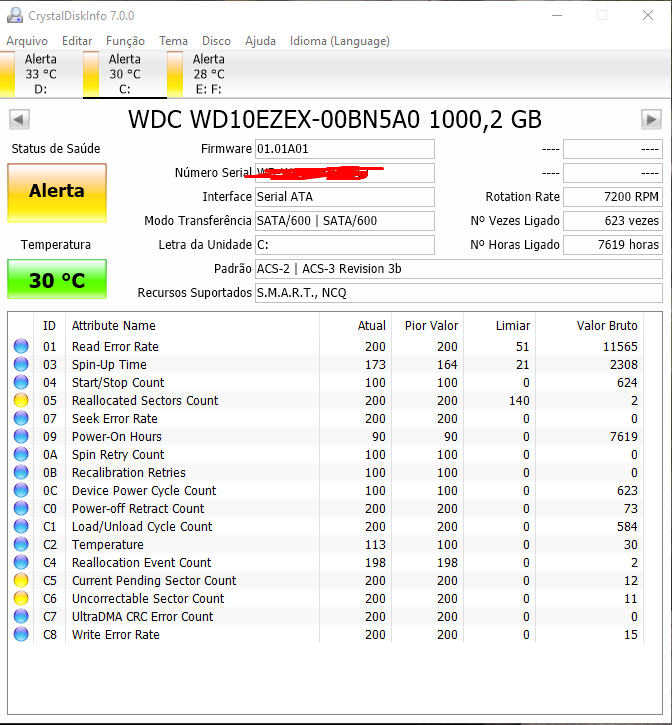
Task: Click the yellow Alerta health status button
Action: tap(57, 193)
